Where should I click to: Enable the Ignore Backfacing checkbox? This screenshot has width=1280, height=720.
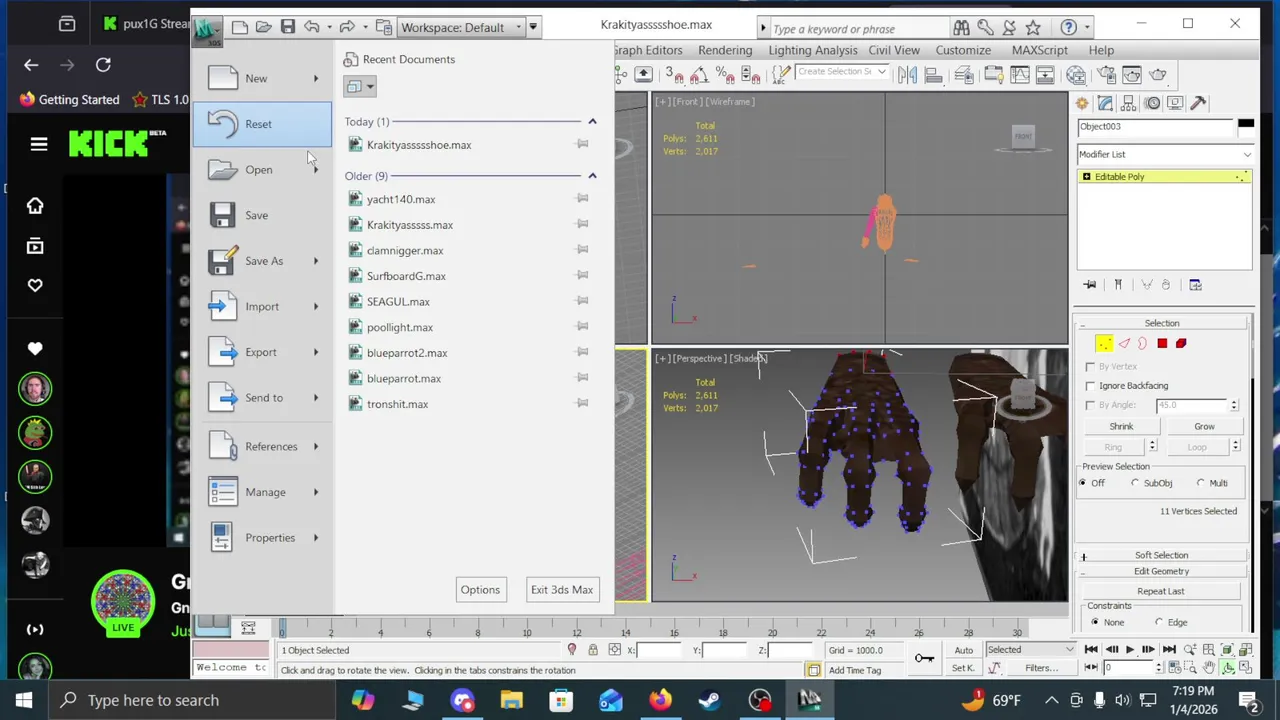click(x=1091, y=386)
